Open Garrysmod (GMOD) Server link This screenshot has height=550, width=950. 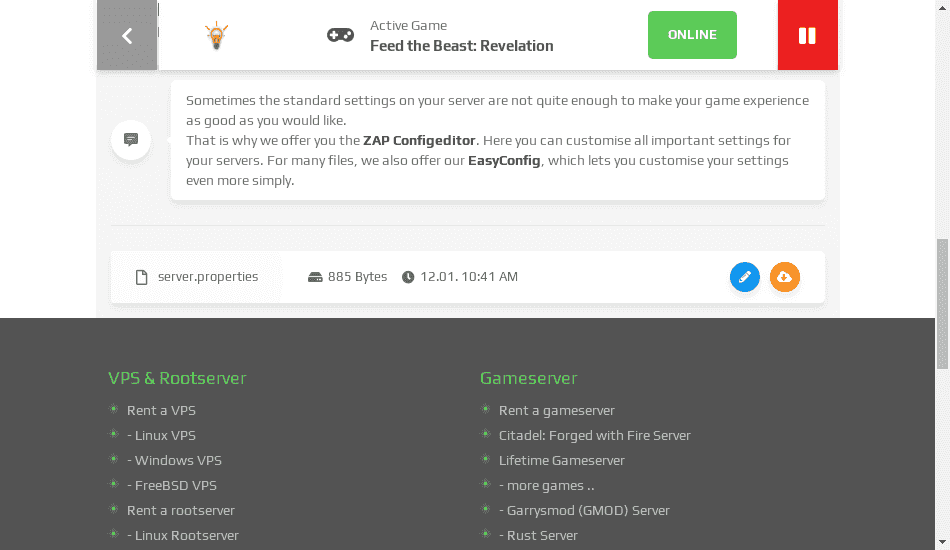coord(584,510)
